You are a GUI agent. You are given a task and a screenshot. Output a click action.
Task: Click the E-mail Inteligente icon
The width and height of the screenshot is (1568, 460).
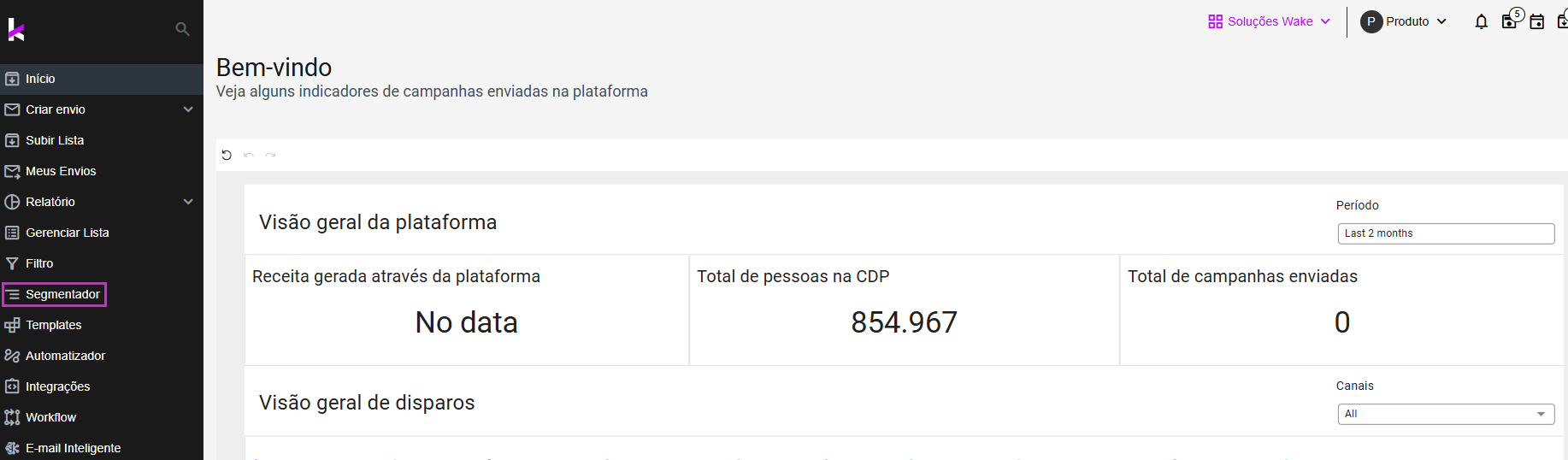[x=12, y=448]
